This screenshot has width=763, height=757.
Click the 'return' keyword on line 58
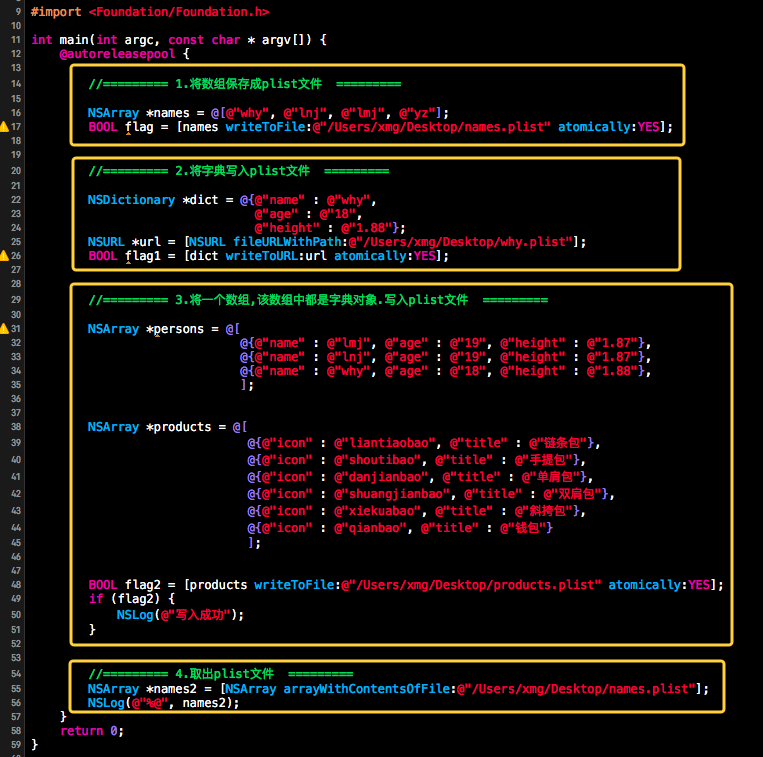click(81, 731)
